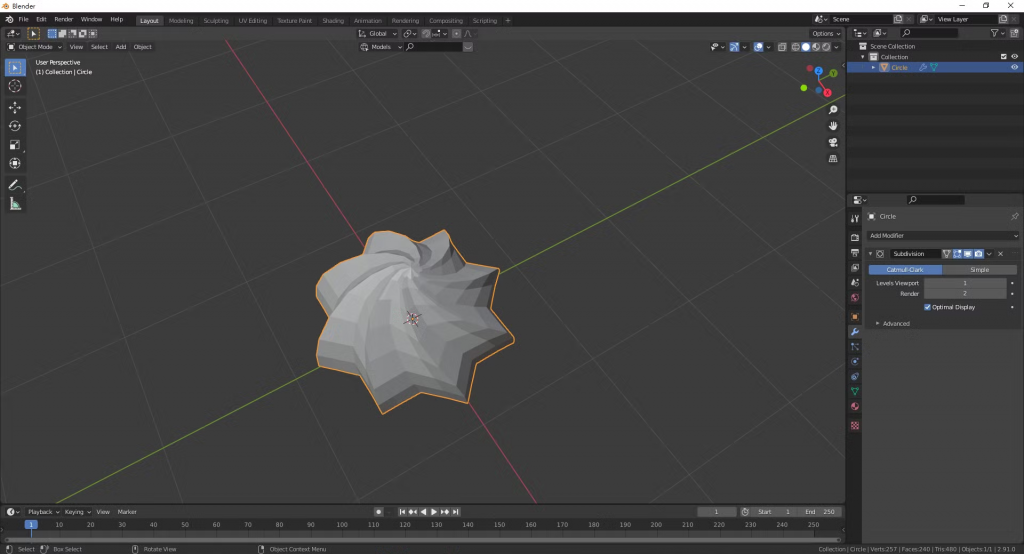Image resolution: width=1024 pixels, height=554 pixels.
Task: Open the Output properties tab
Action: click(x=854, y=253)
